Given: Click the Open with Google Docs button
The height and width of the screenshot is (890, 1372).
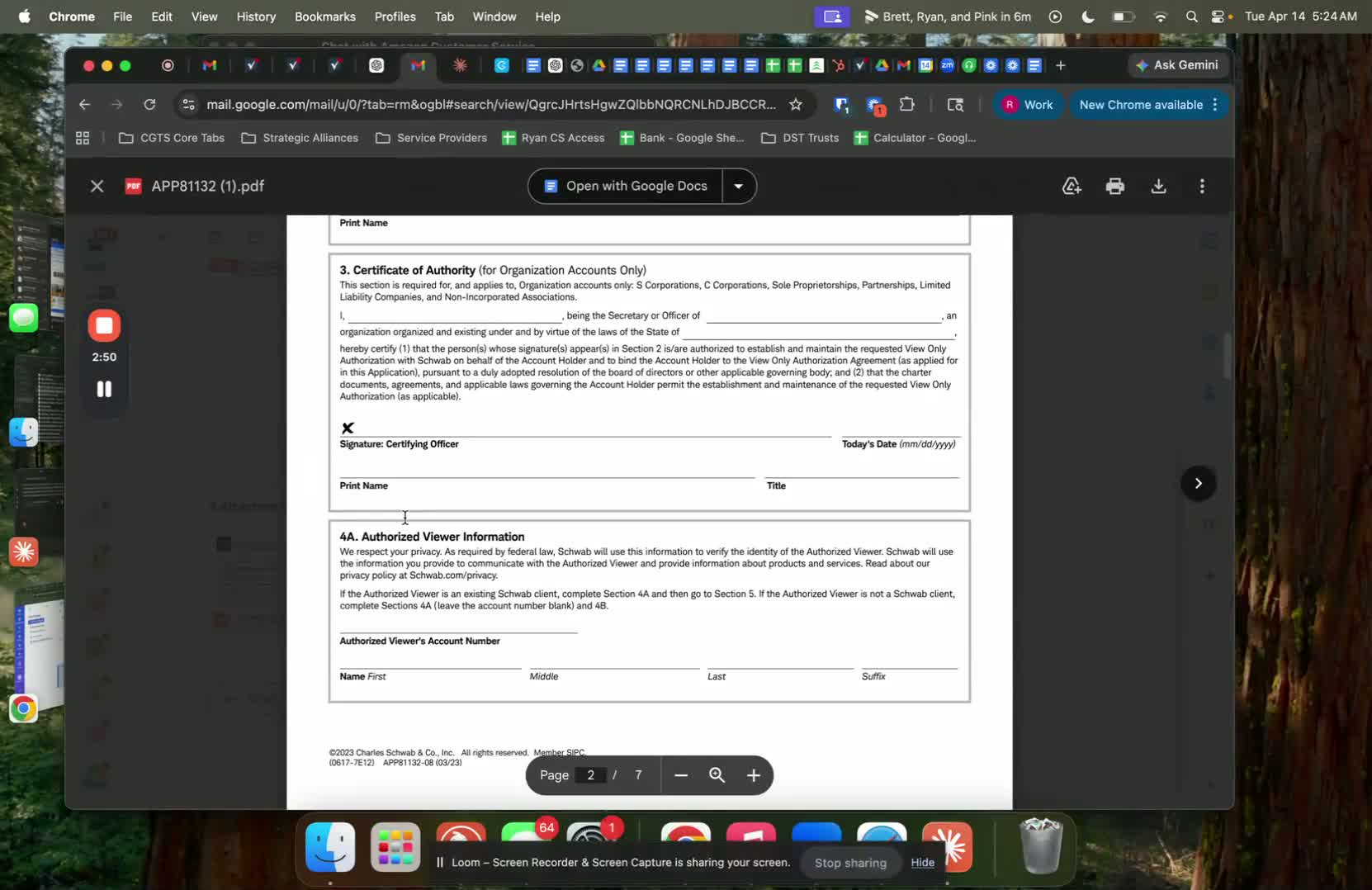Looking at the screenshot, I should (x=626, y=187).
